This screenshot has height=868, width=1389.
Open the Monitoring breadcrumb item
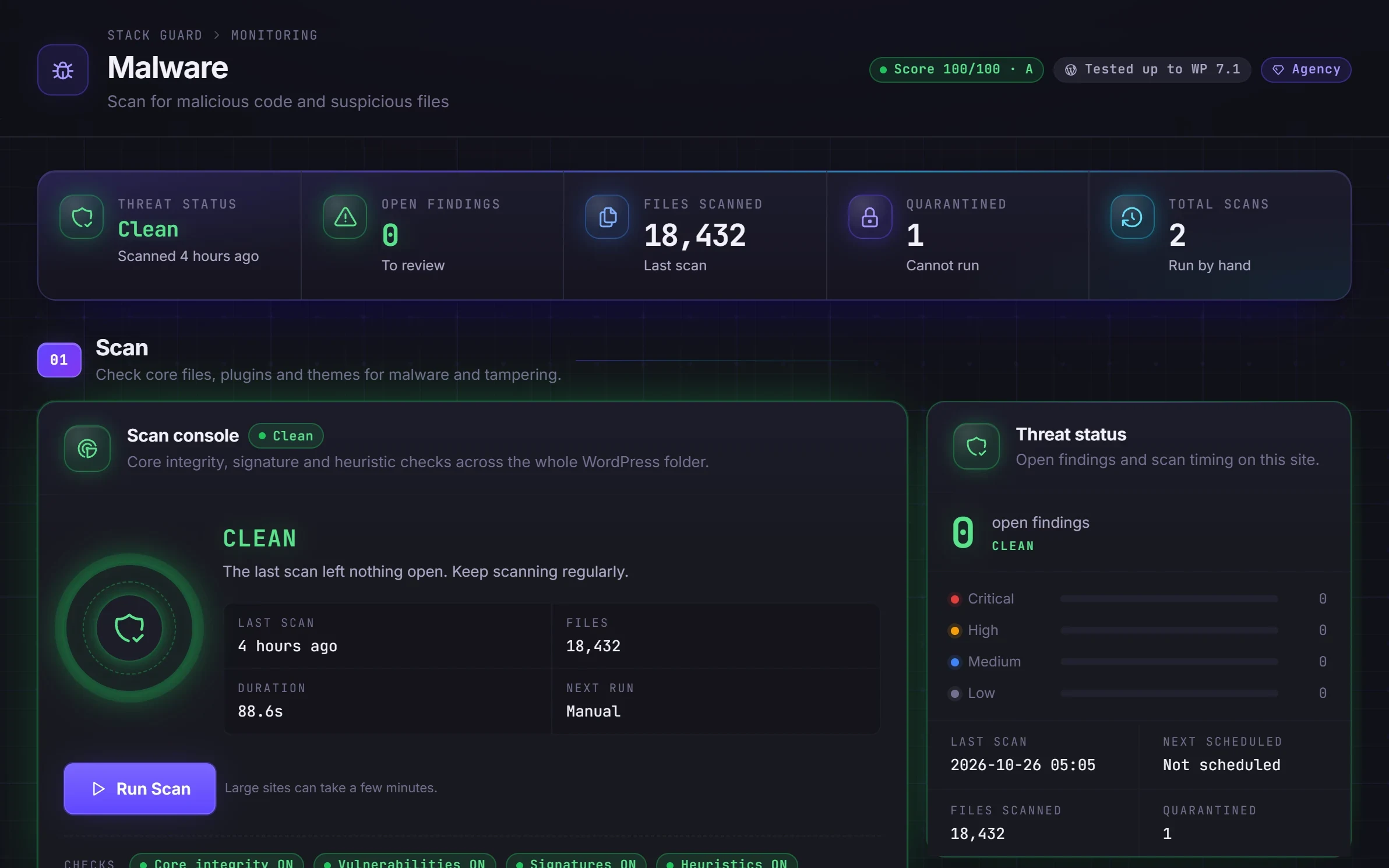point(274,35)
